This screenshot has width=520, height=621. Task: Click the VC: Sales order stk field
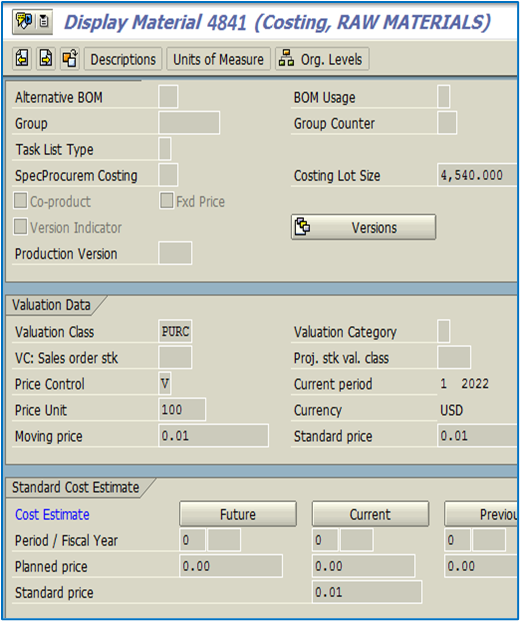pos(175,357)
